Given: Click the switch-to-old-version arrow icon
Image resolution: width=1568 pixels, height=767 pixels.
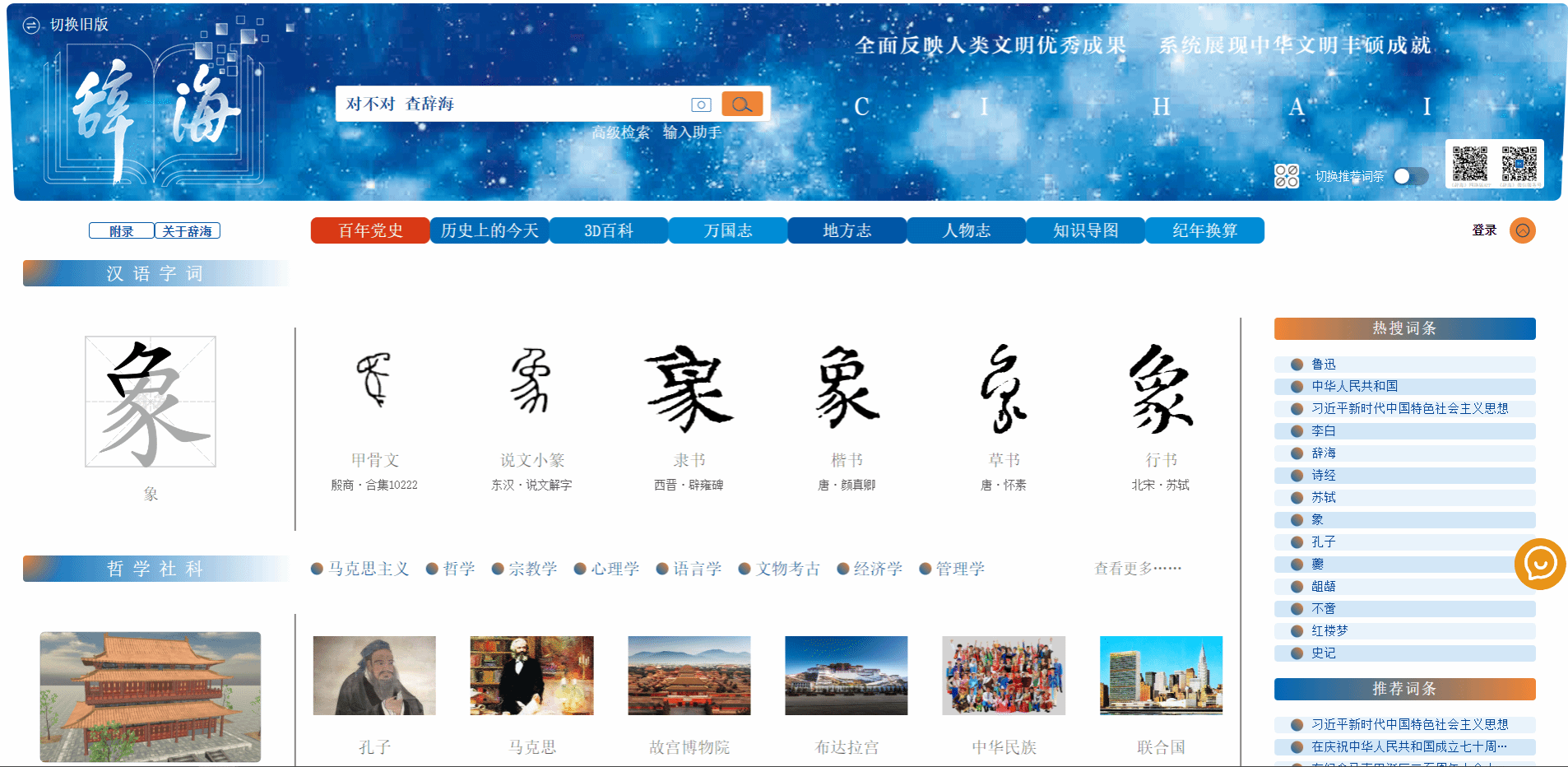Looking at the screenshot, I should pos(30,26).
